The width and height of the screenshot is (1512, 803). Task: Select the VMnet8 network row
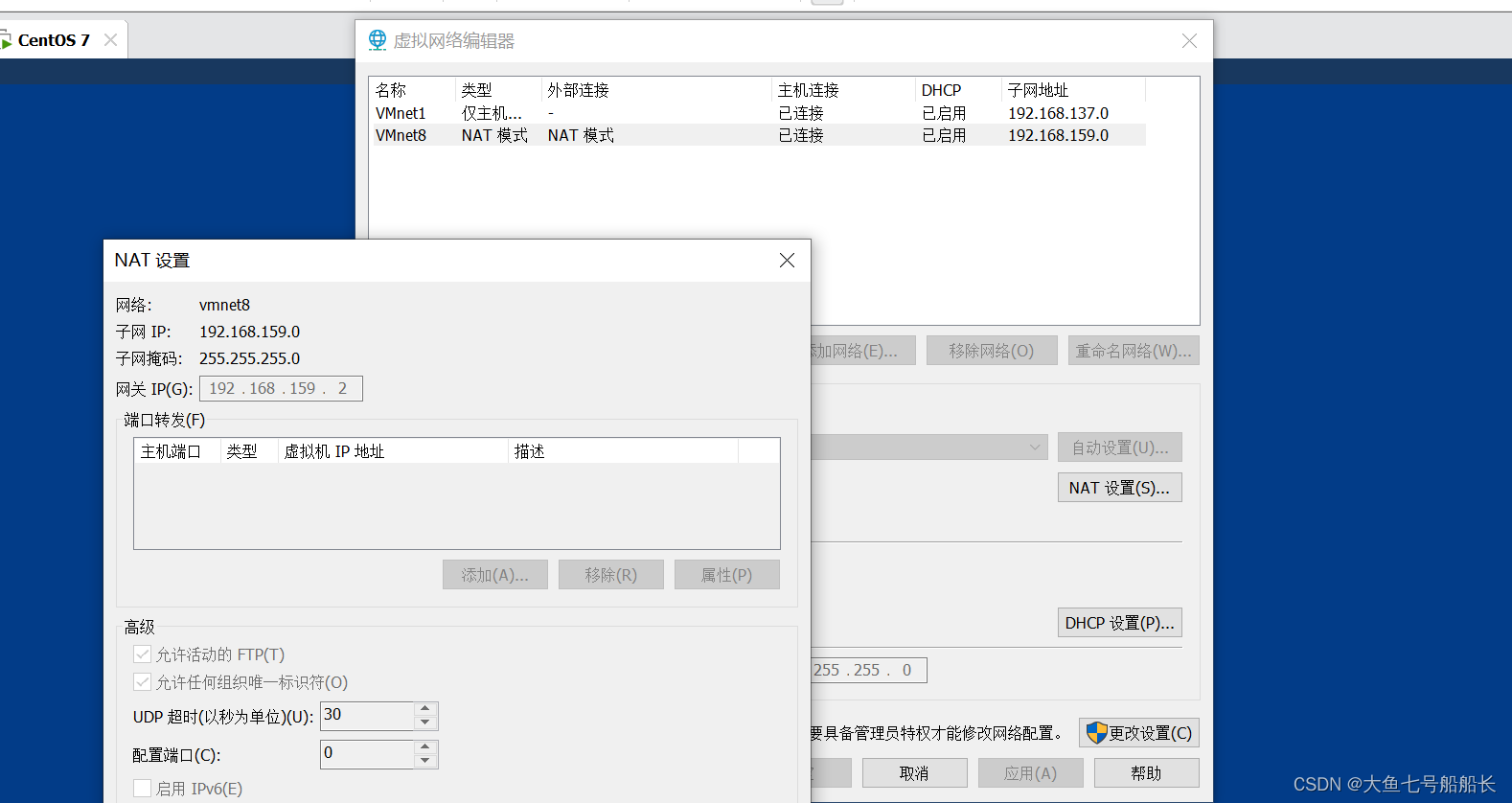(757, 135)
